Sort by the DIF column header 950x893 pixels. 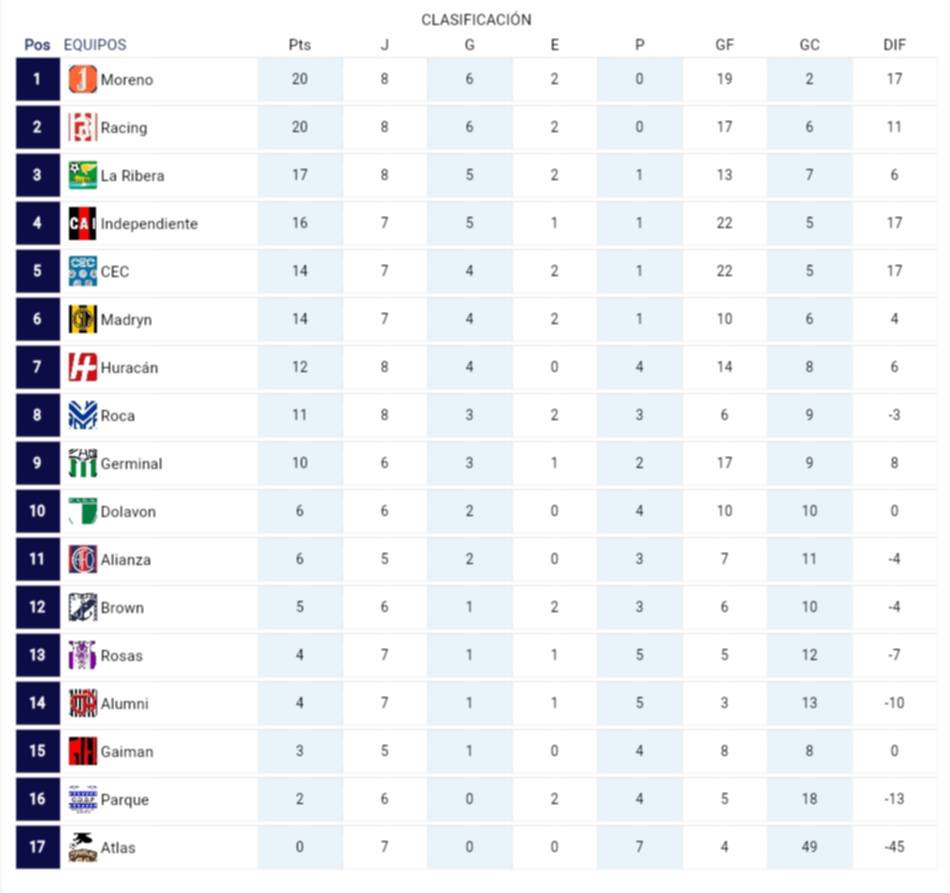(x=894, y=45)
